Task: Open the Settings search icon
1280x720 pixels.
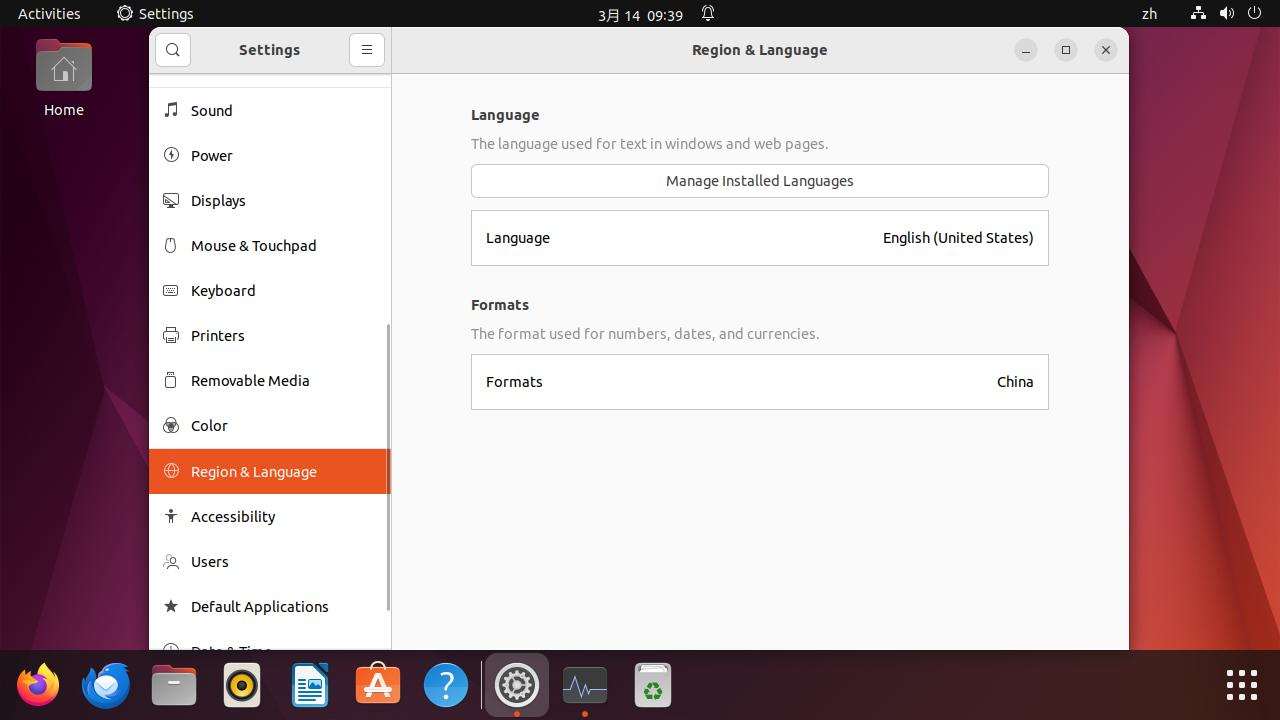Action: tap(173, 50)
